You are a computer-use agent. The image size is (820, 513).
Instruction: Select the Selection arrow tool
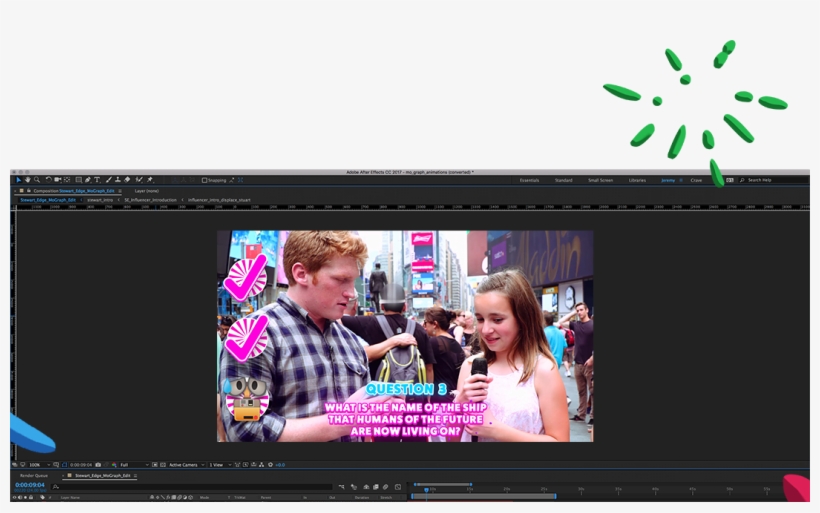tap(18, 180)
